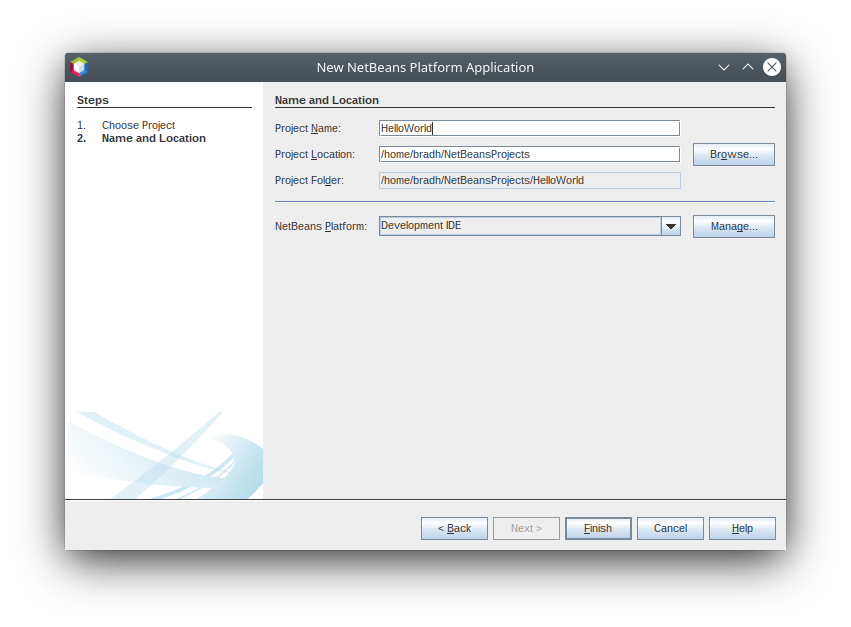Click the Name and Location step entry
This screenshot has height=627, width=851.
(x=153, y=138)
